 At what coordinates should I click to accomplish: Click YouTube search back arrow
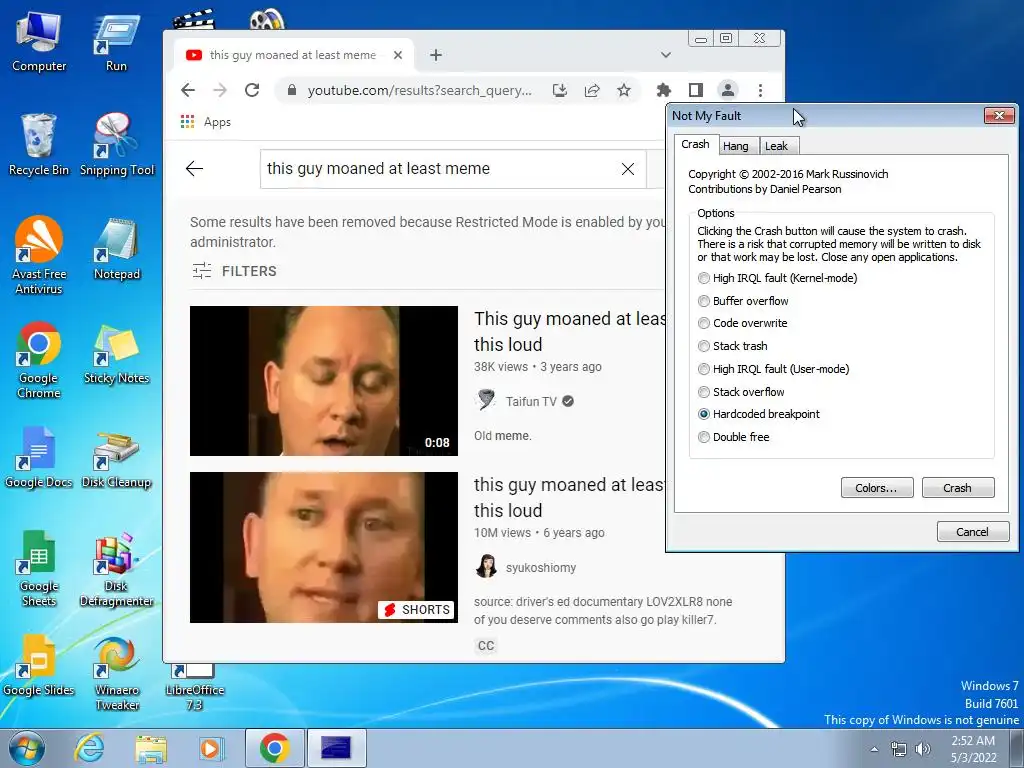pos(195,169)
